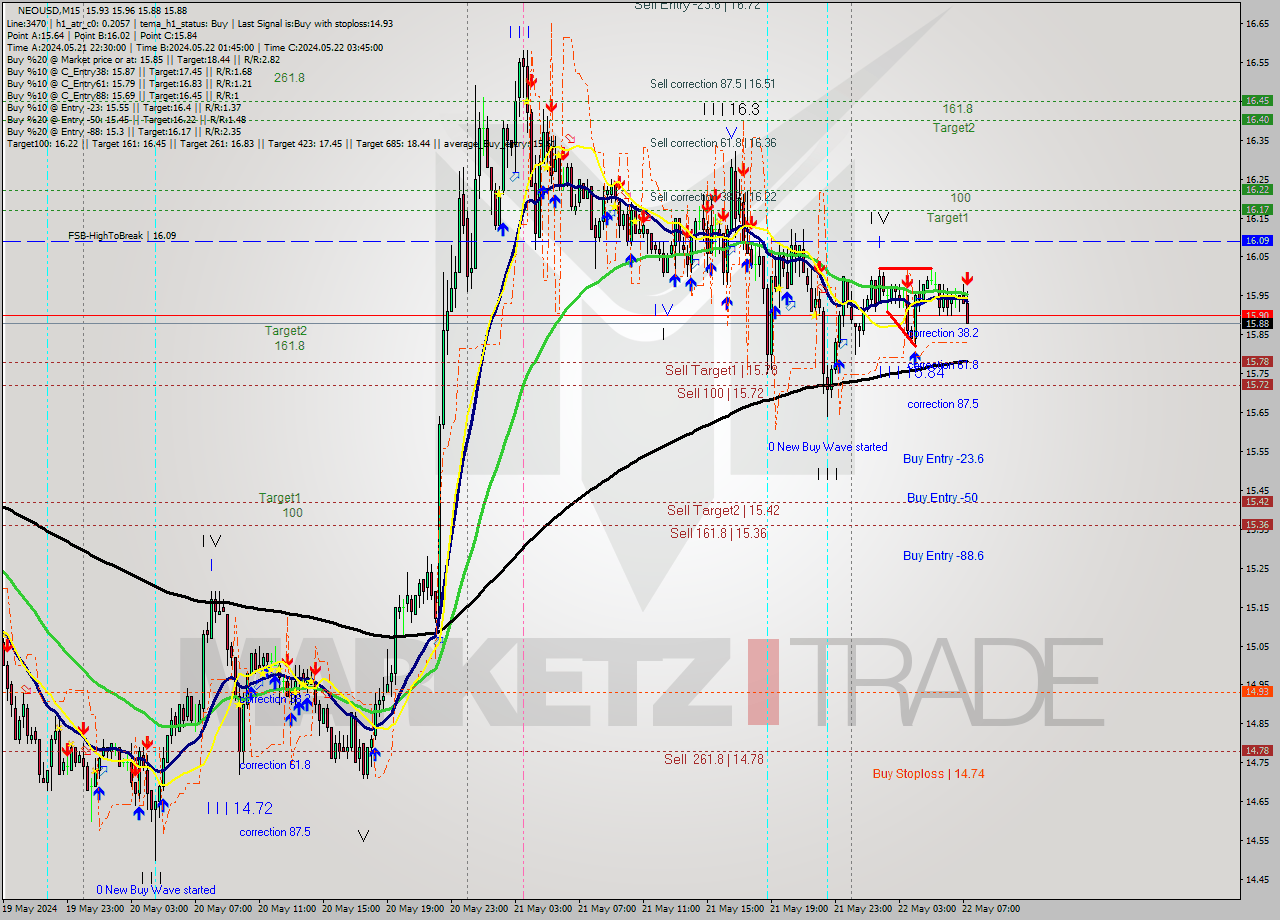Select the green 16.40 price tag
The width and height of the screenshot is (1280, 920).
[x=1257, y=119]
